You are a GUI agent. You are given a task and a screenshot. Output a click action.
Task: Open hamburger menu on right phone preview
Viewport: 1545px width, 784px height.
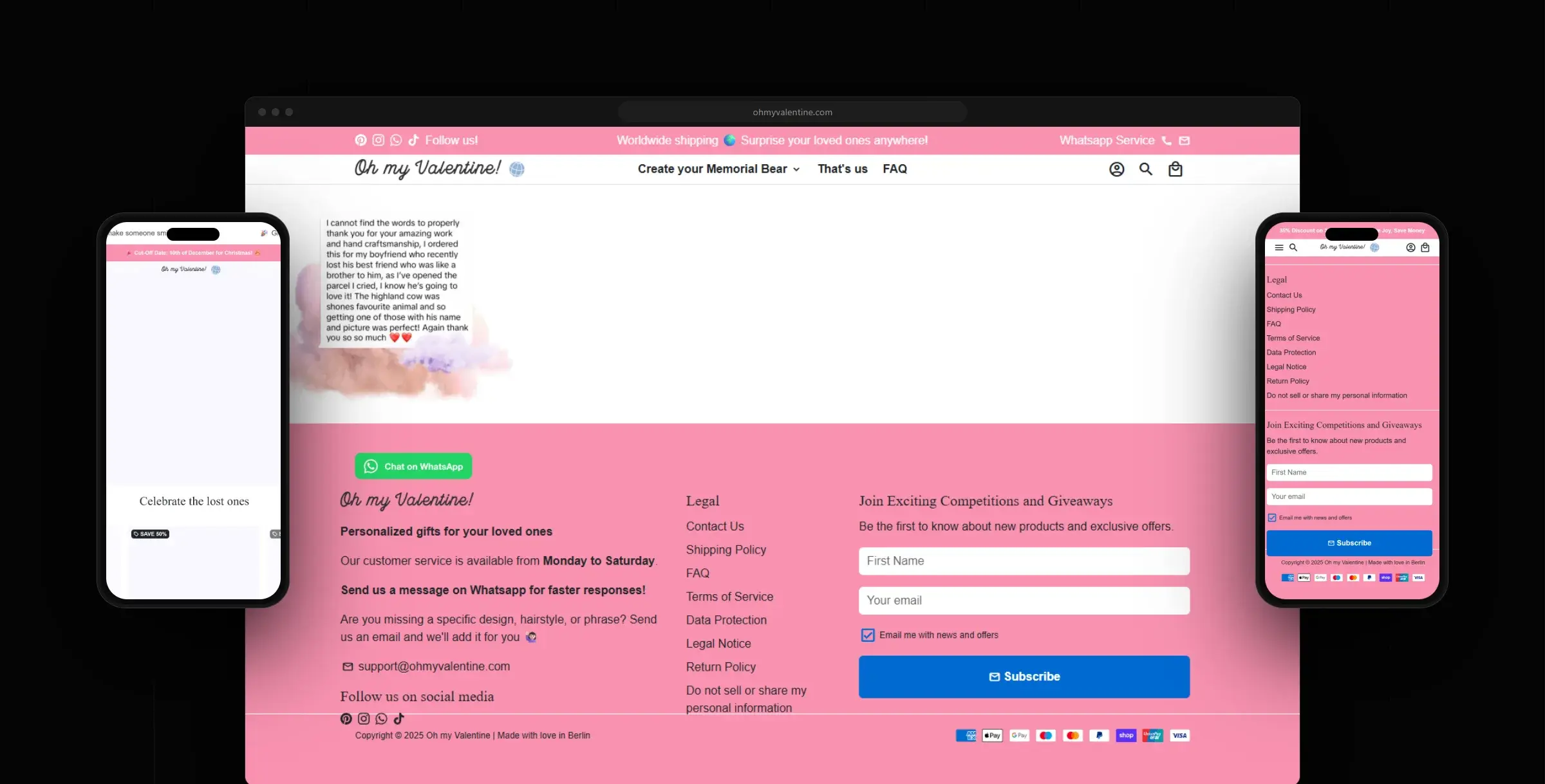pyautogui.click(x=1279, y=248)
